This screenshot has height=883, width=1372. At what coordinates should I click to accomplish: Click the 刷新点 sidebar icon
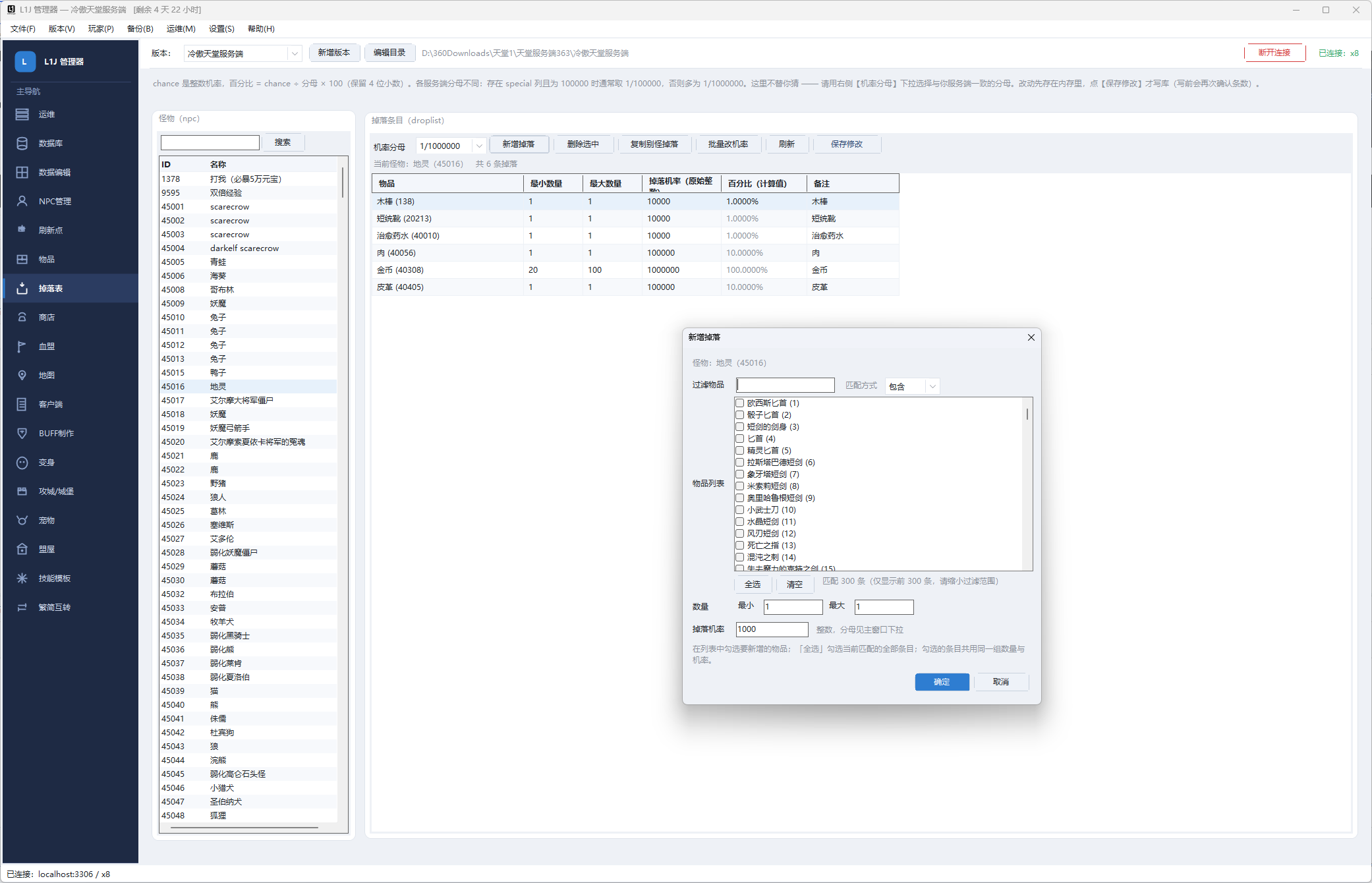[22, 230]
